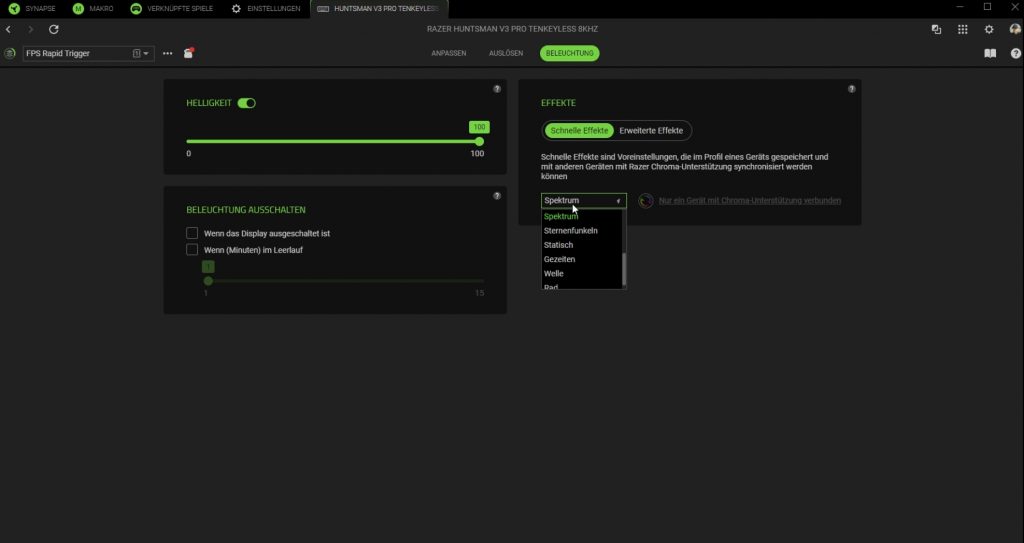Image resolution: width=1024 pixels, height=543 pixels.
Task: Check Wenn das Display ausgeschaltet ist
Action: [x=192, y=233]
